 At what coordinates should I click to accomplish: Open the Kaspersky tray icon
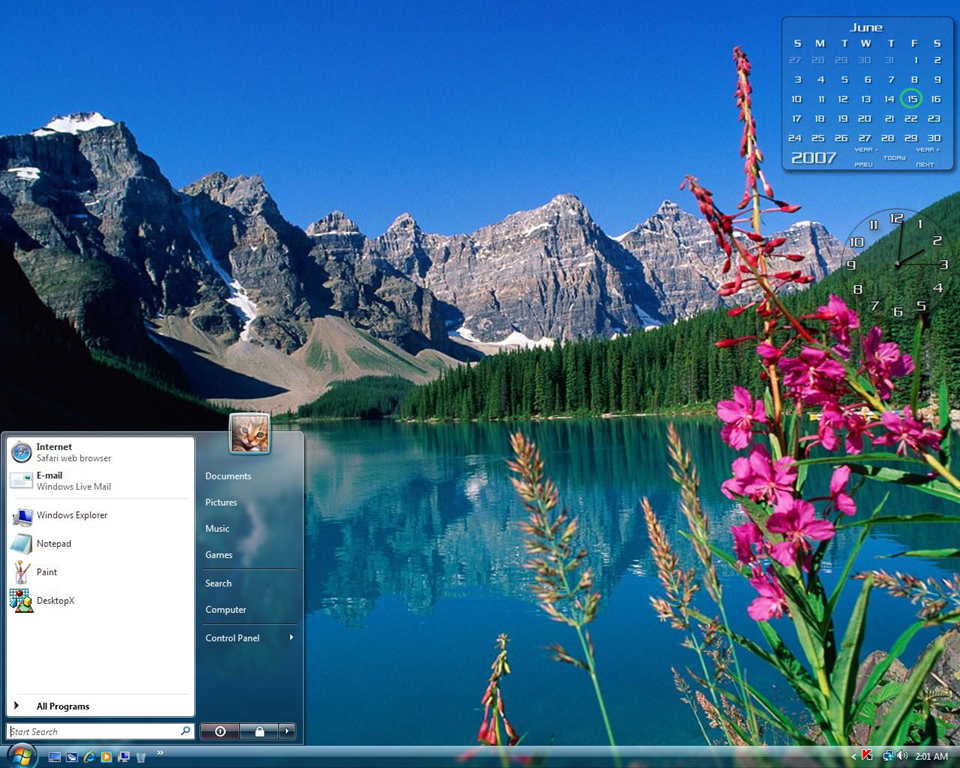coord(866,756)
